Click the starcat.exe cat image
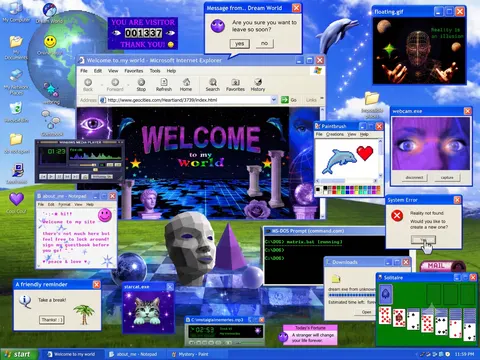 coord(147,311)
